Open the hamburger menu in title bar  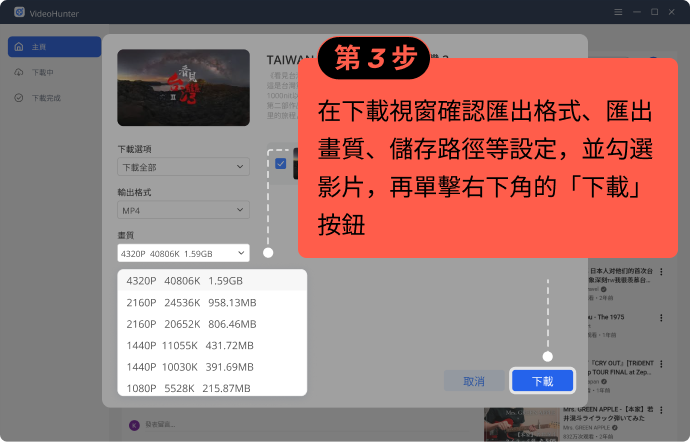pyautogui.click(x=618, y=12)
